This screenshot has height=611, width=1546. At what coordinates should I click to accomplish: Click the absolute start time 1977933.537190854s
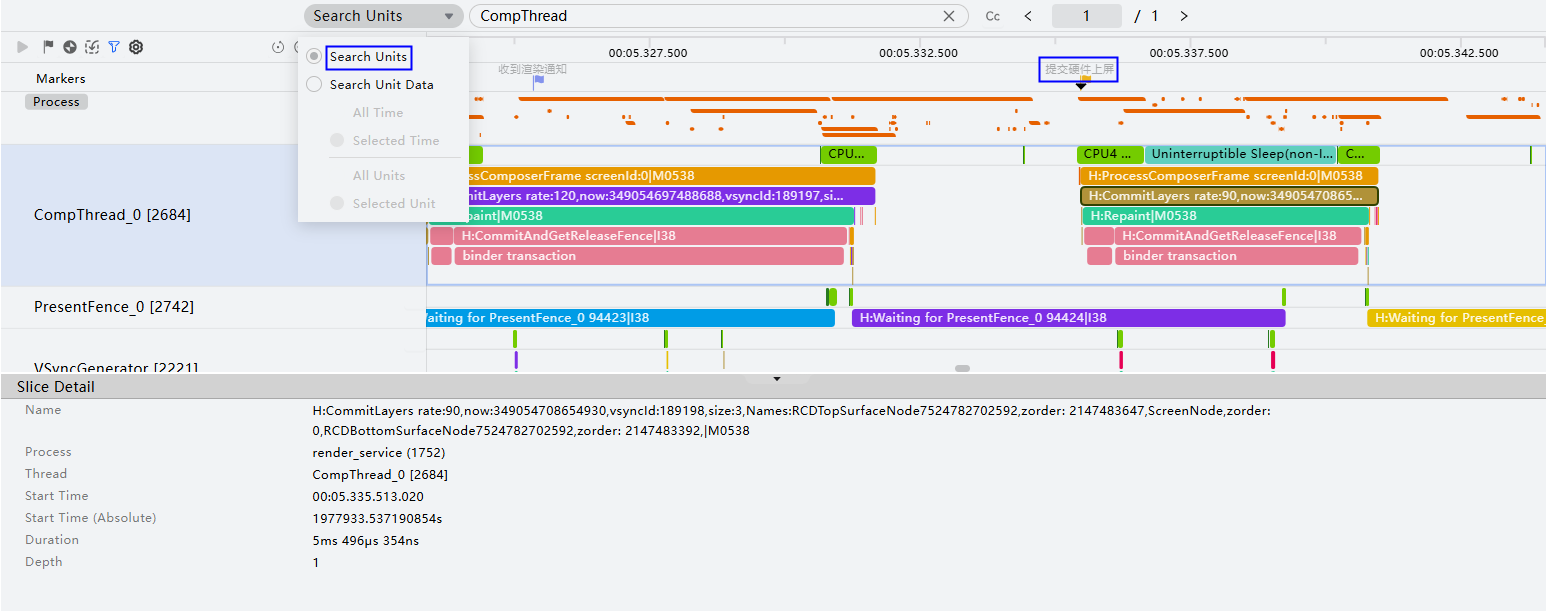click(x=377, y=518)
